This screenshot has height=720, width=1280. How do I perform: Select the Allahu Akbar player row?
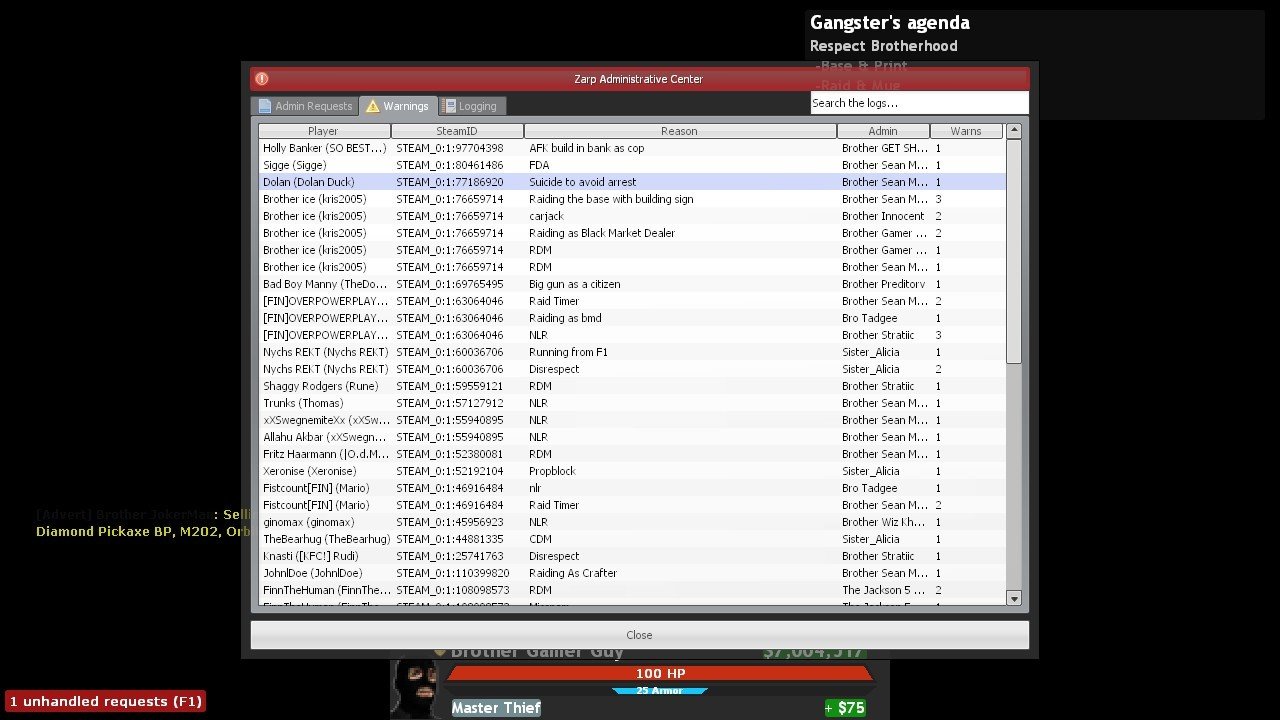pos(631,437)
